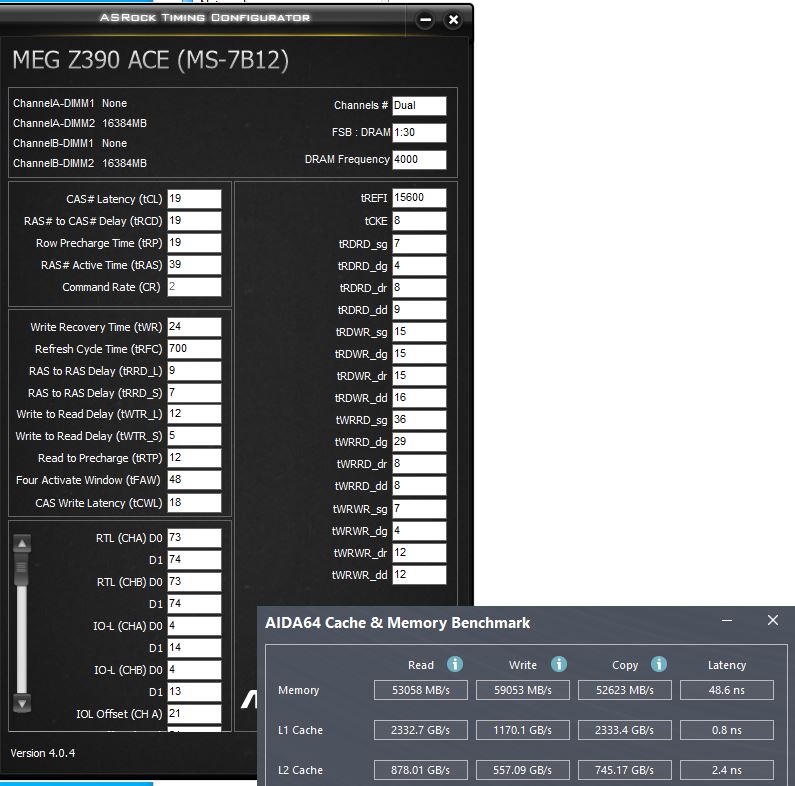The height and width of the screenshot is (786, 795).
Task: Select the tRDWR_sg value field
Action: 419,332
